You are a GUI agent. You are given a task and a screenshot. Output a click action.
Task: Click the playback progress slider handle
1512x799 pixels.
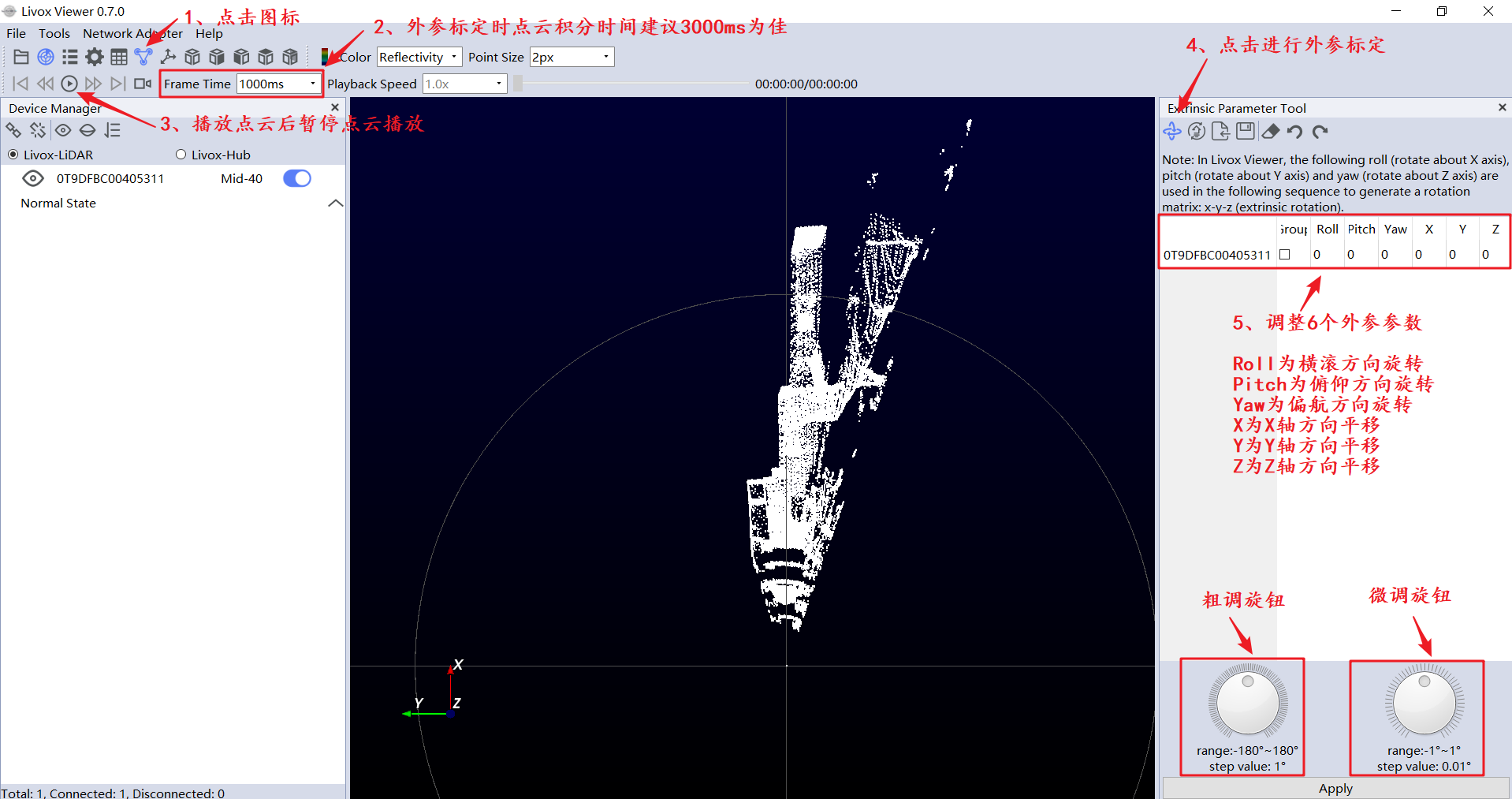pyautogui.click(x=518, y=84)
